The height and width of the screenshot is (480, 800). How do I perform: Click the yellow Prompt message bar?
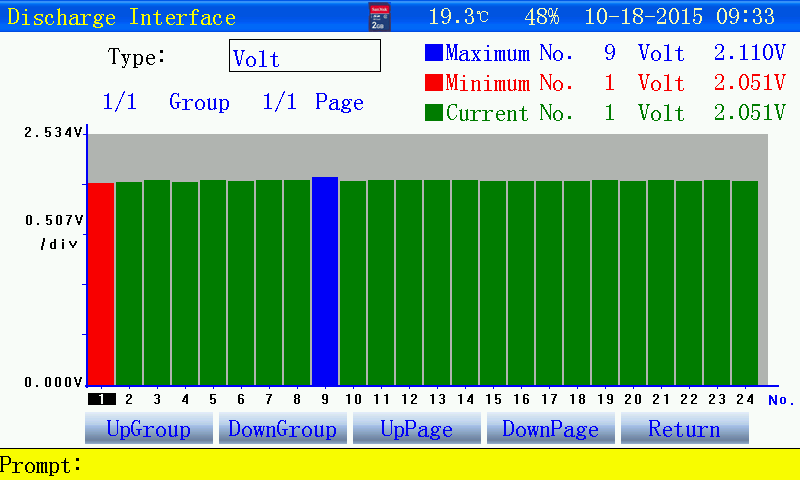click(x=400, y=465)
